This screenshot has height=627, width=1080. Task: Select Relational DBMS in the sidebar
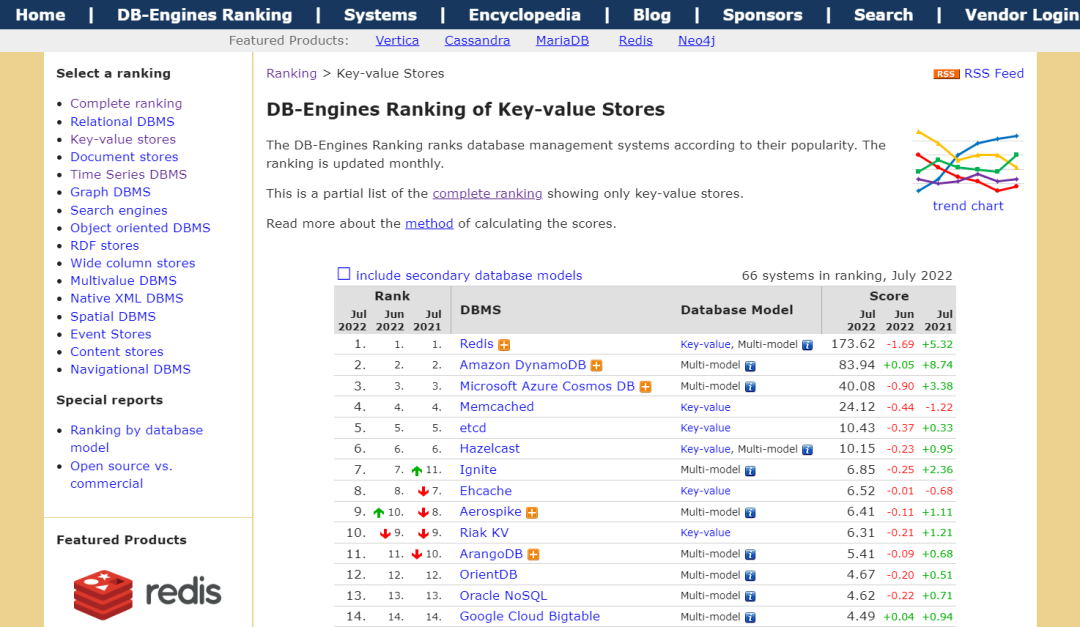[123, 121]
